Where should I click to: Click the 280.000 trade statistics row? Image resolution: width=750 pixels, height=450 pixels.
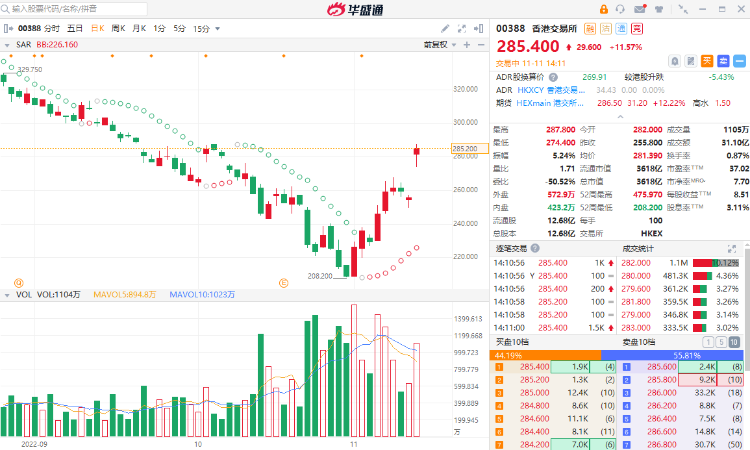pyautogui.click(x=681, y=276)
